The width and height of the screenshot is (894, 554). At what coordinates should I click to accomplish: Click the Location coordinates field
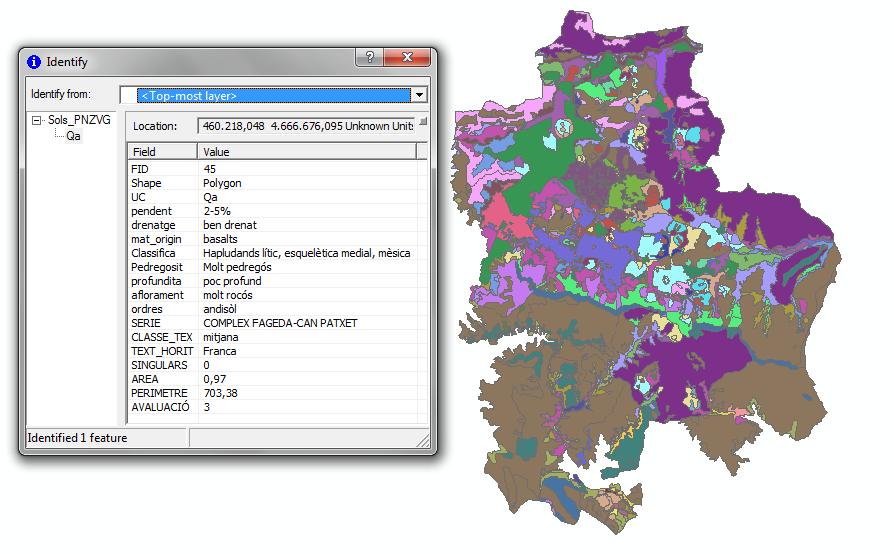click(307, 126)
